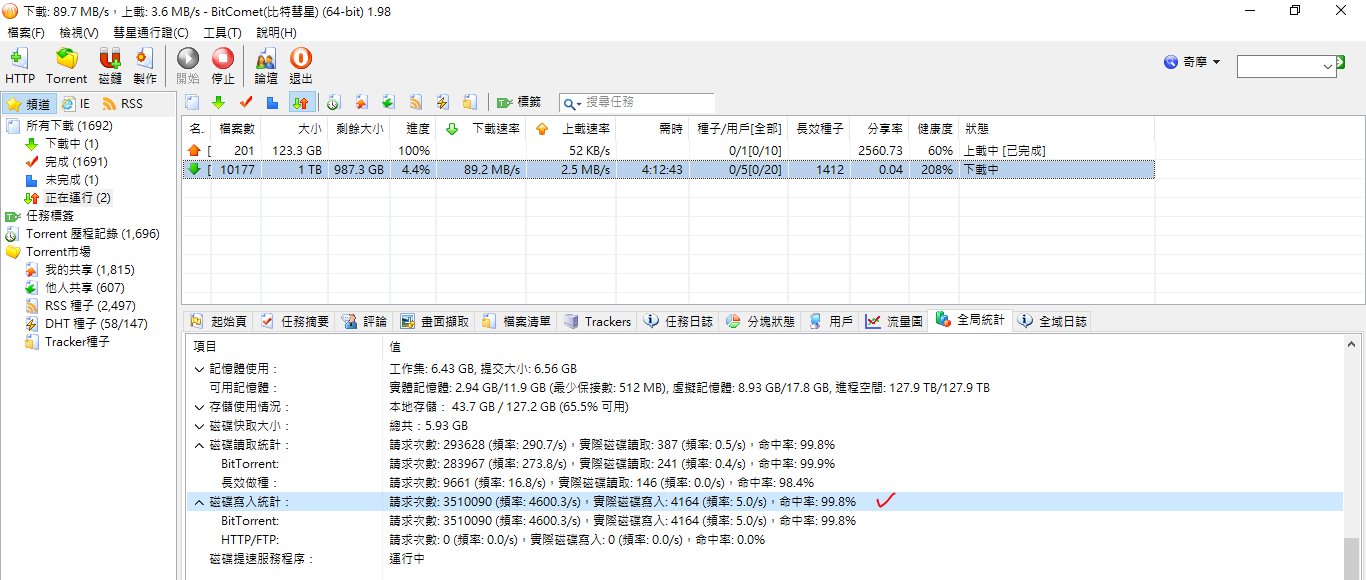Viewport: 1366px width, 580px height.
Task: Sort by 上載速率 column header
Action: pos(572,129)
